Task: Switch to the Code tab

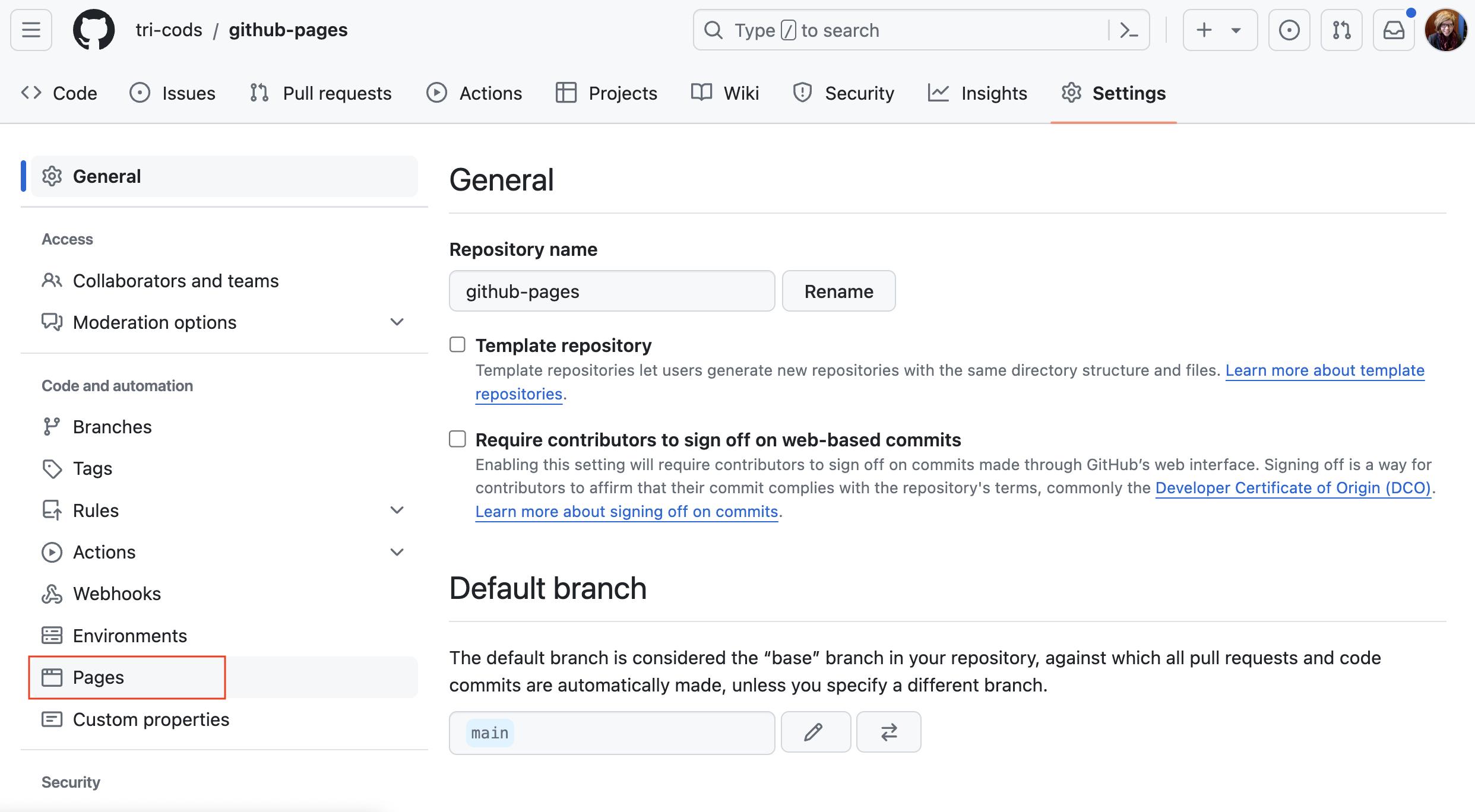Action: click(59, 93)
